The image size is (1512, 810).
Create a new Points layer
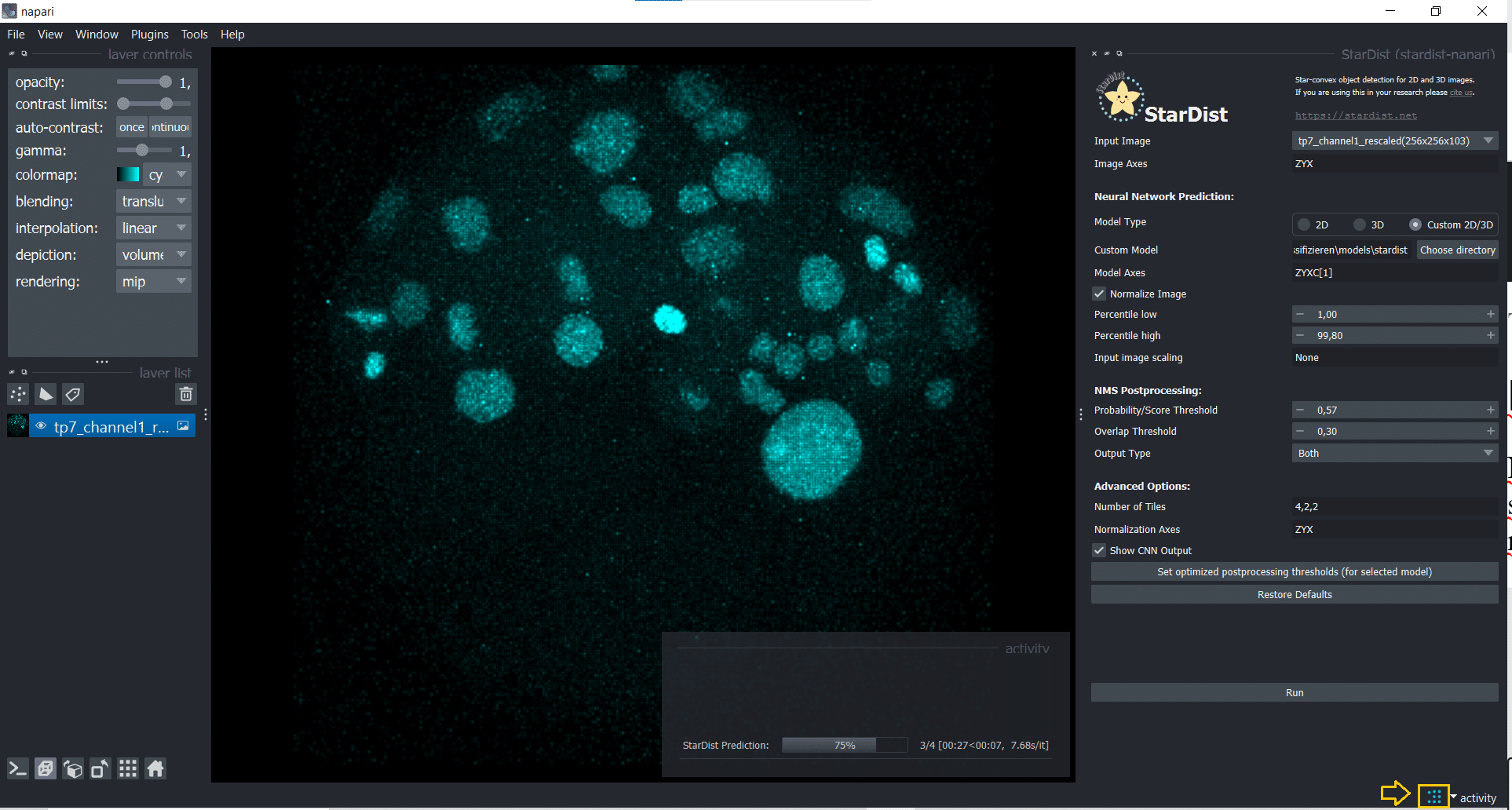pyautogui.click(x=17, y=394)
